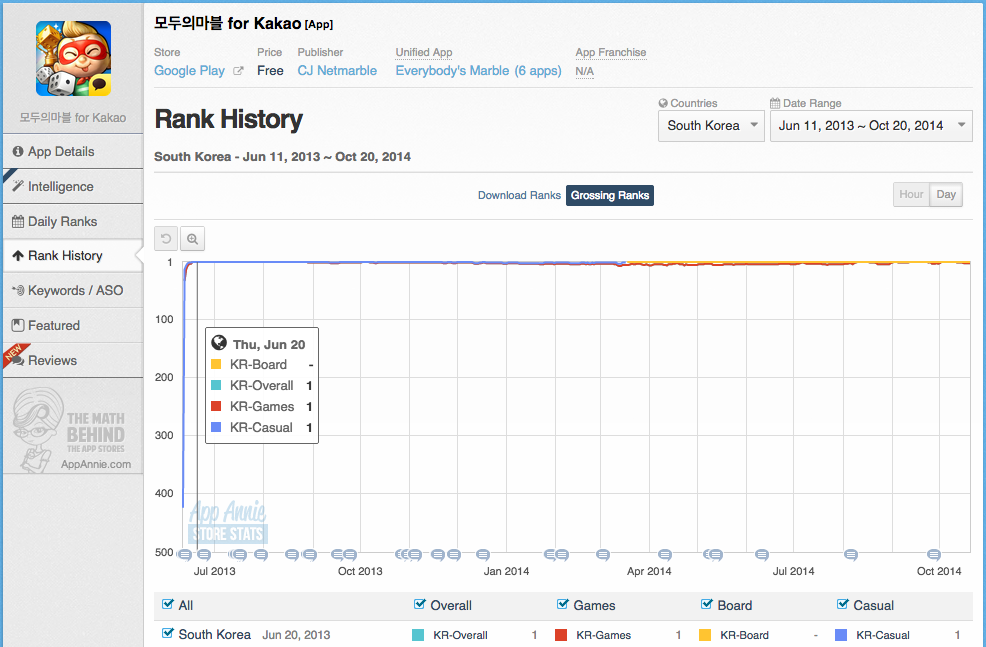Screen dimensions: 986x647
Task: Toggle the South Korea row checkbox
Action: (167, 633)
